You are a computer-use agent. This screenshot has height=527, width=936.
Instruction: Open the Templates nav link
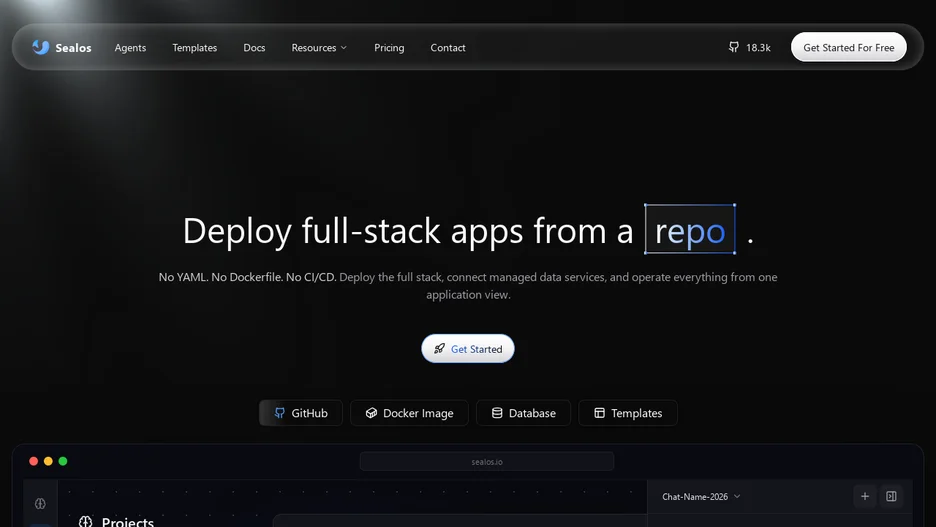(195, 48)
